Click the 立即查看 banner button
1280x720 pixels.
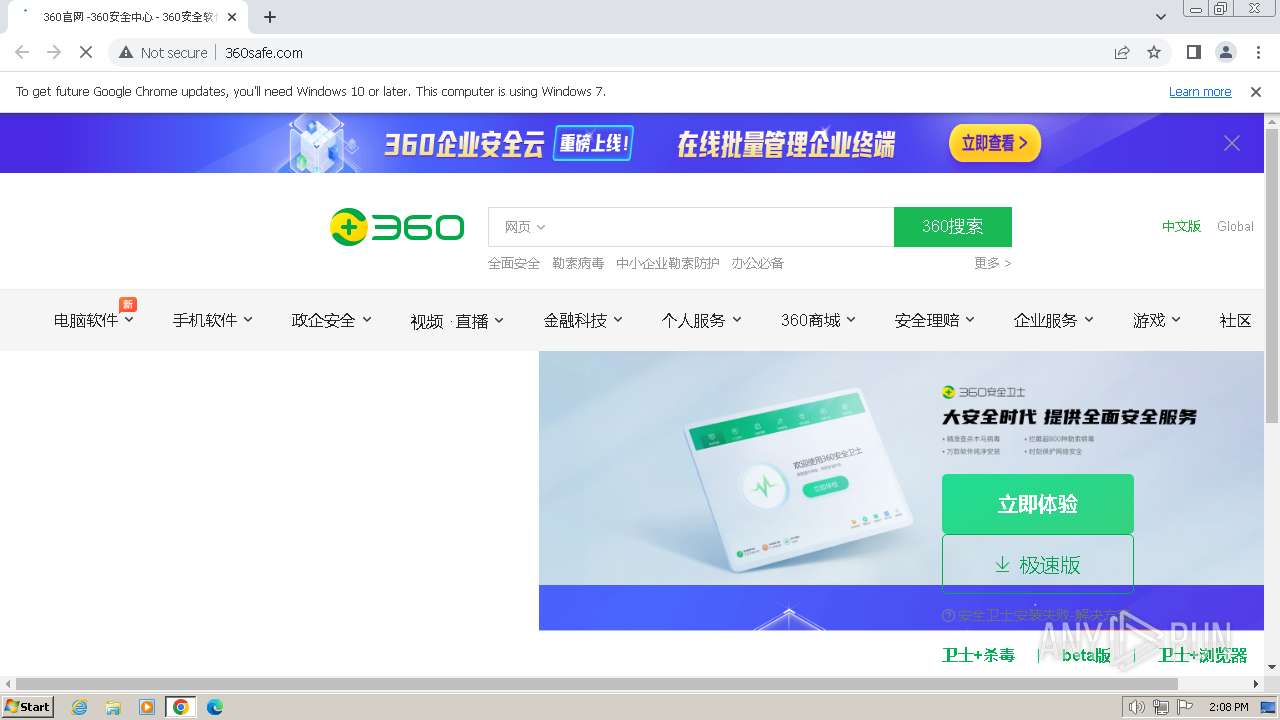click(995, 143)
